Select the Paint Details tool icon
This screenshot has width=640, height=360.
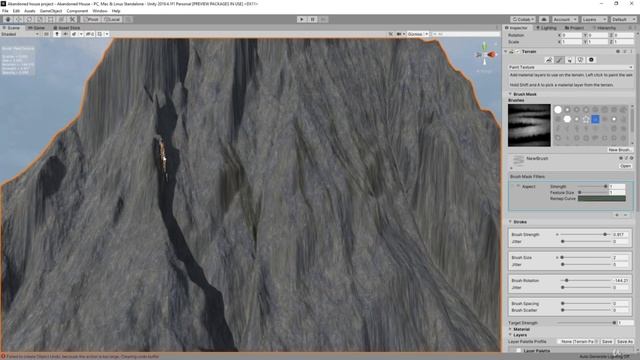(x=580, y=60)
